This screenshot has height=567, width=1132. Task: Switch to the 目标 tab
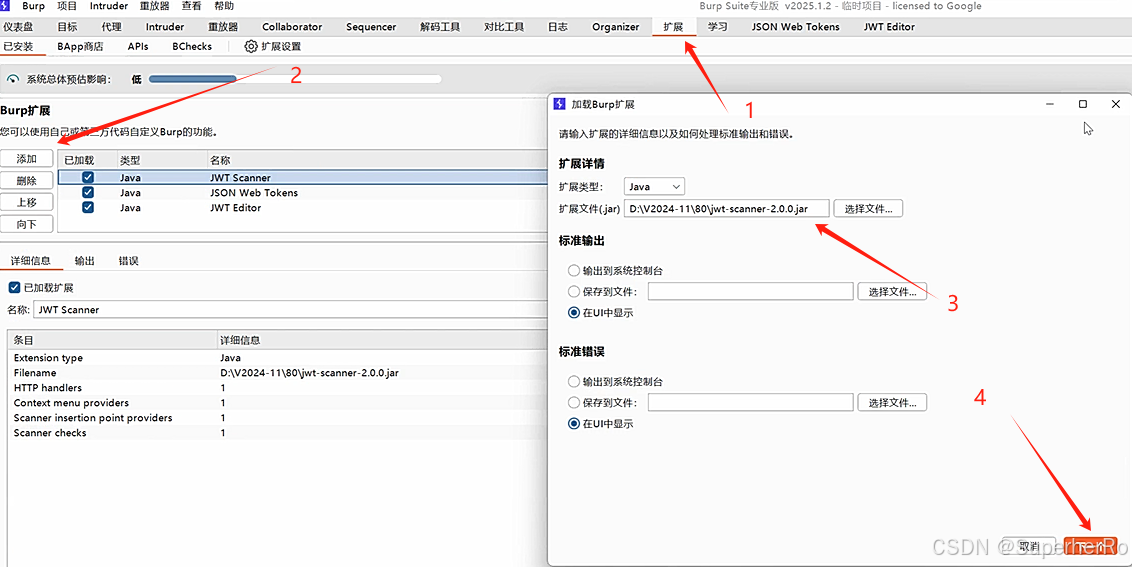(67, 27)
